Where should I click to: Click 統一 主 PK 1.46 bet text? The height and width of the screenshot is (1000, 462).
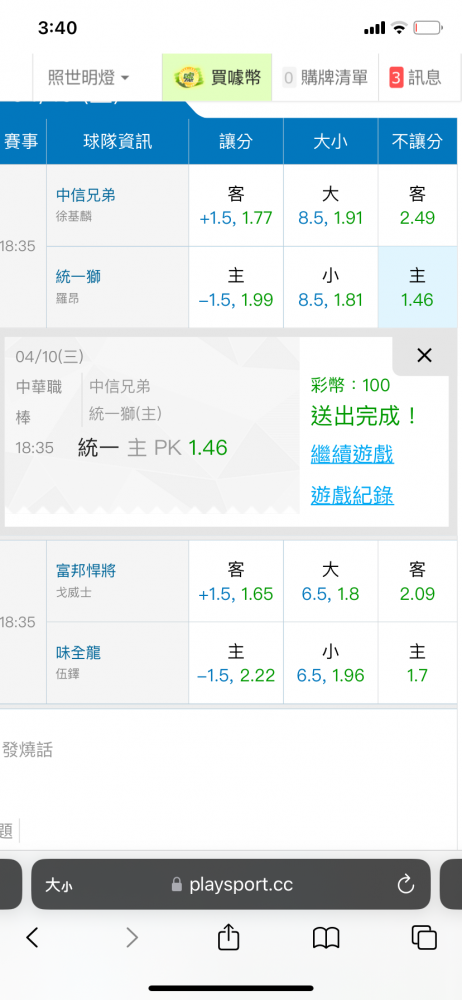coord(153,448)
